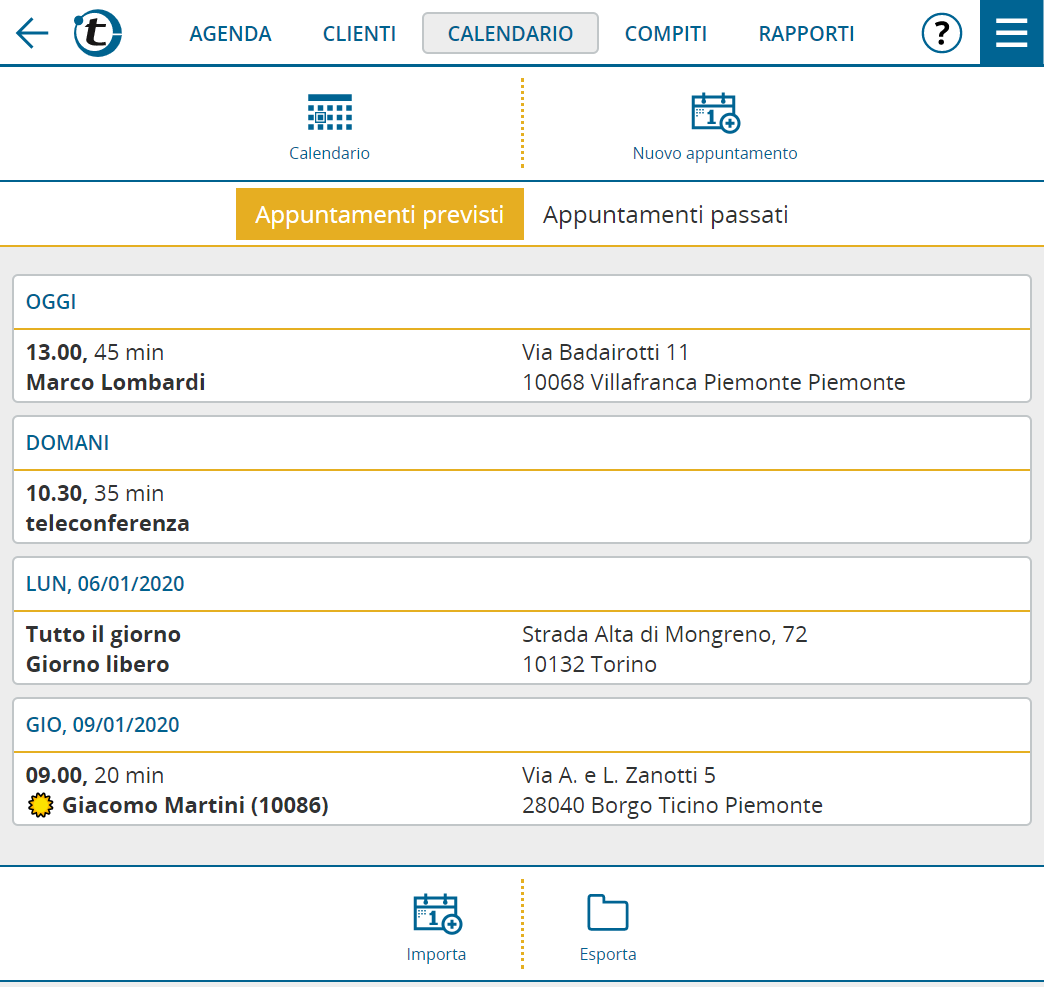Switch to the Appuntamenti passati tab
Image resolution: width=1044 pixels, height=987 pixels.
point(665,214)
